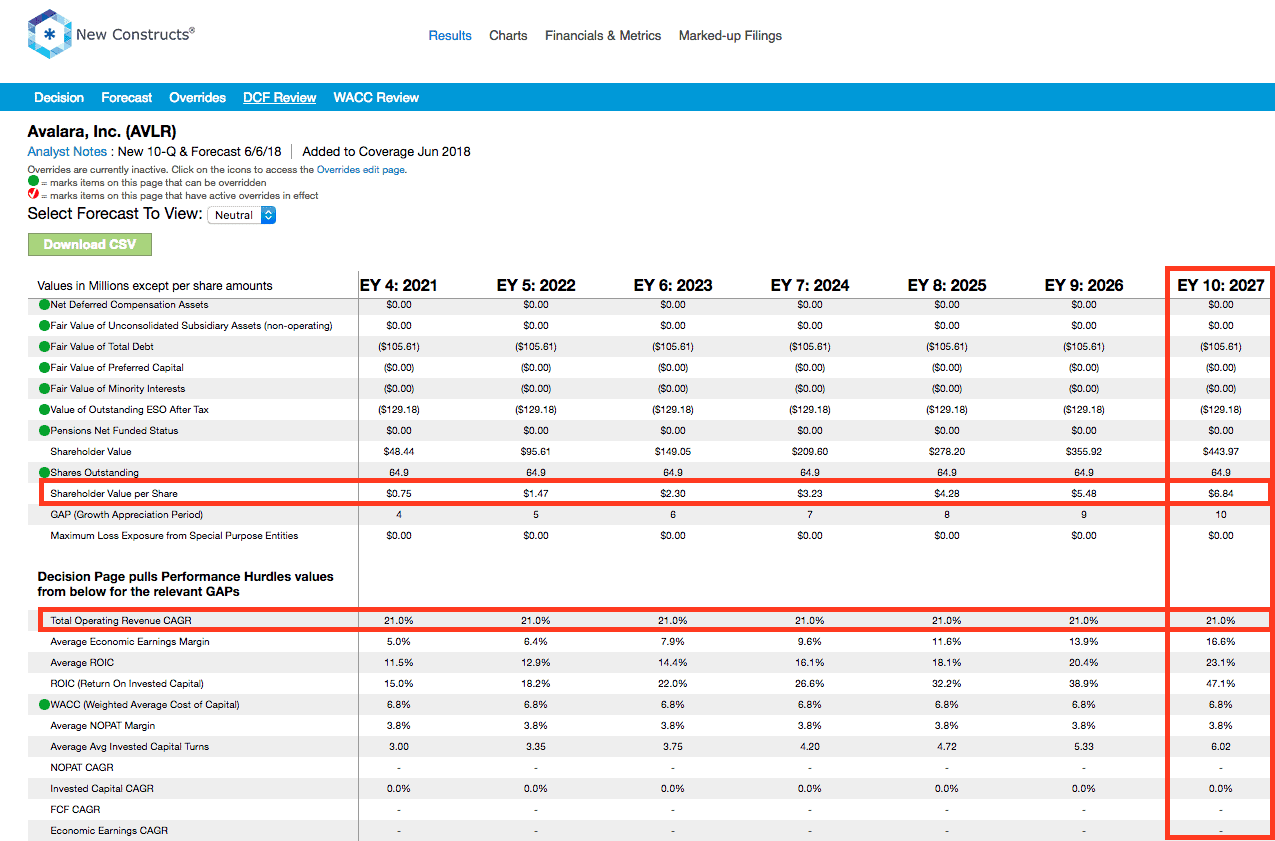Viewport: 1275px width, 841px height.
Task: Click green override dot for Fair Value of Preferred Capital
Action: [x=44, y=367]
